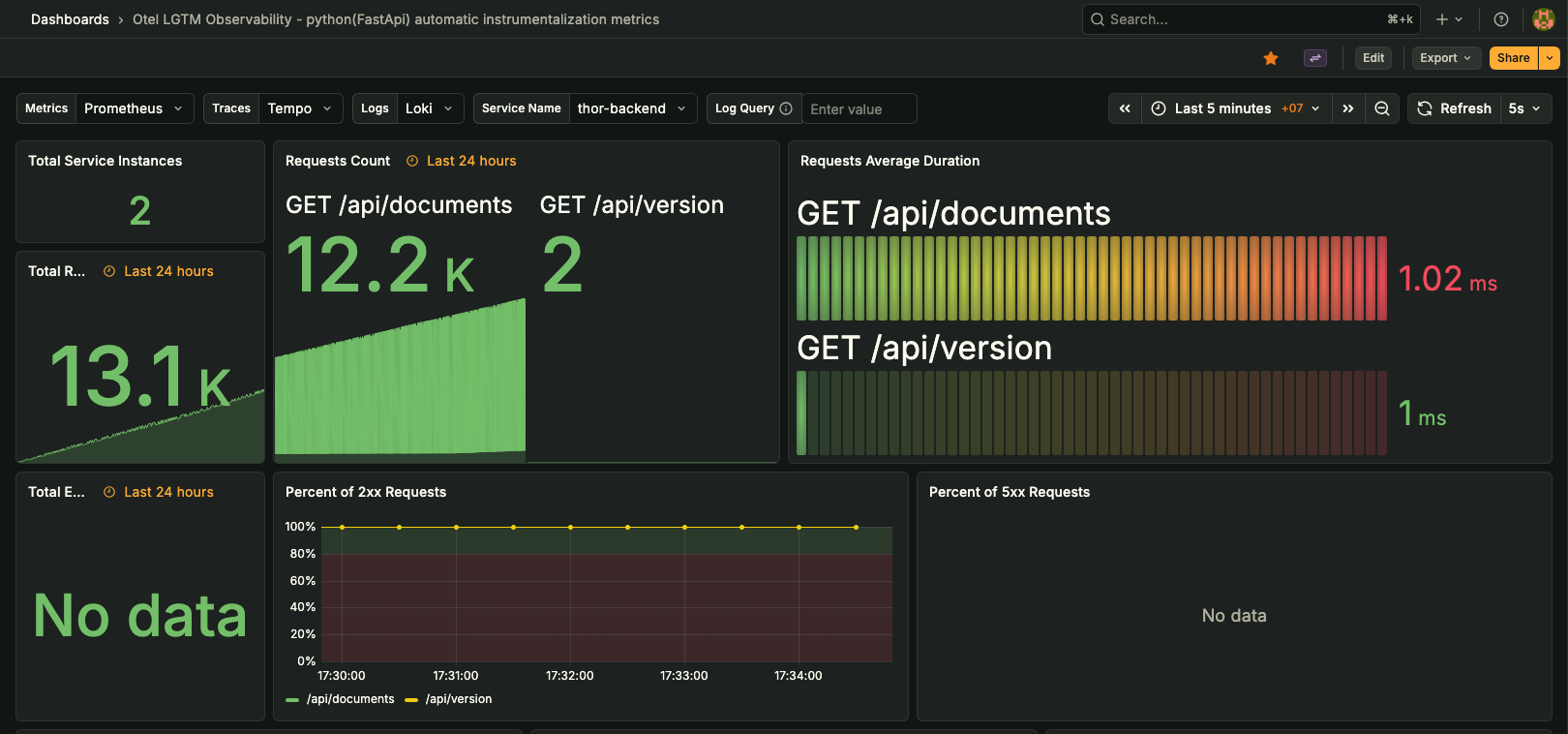
Task: Open the Service Name thor-backend dropdown
Action: click(x=633, y=108)
